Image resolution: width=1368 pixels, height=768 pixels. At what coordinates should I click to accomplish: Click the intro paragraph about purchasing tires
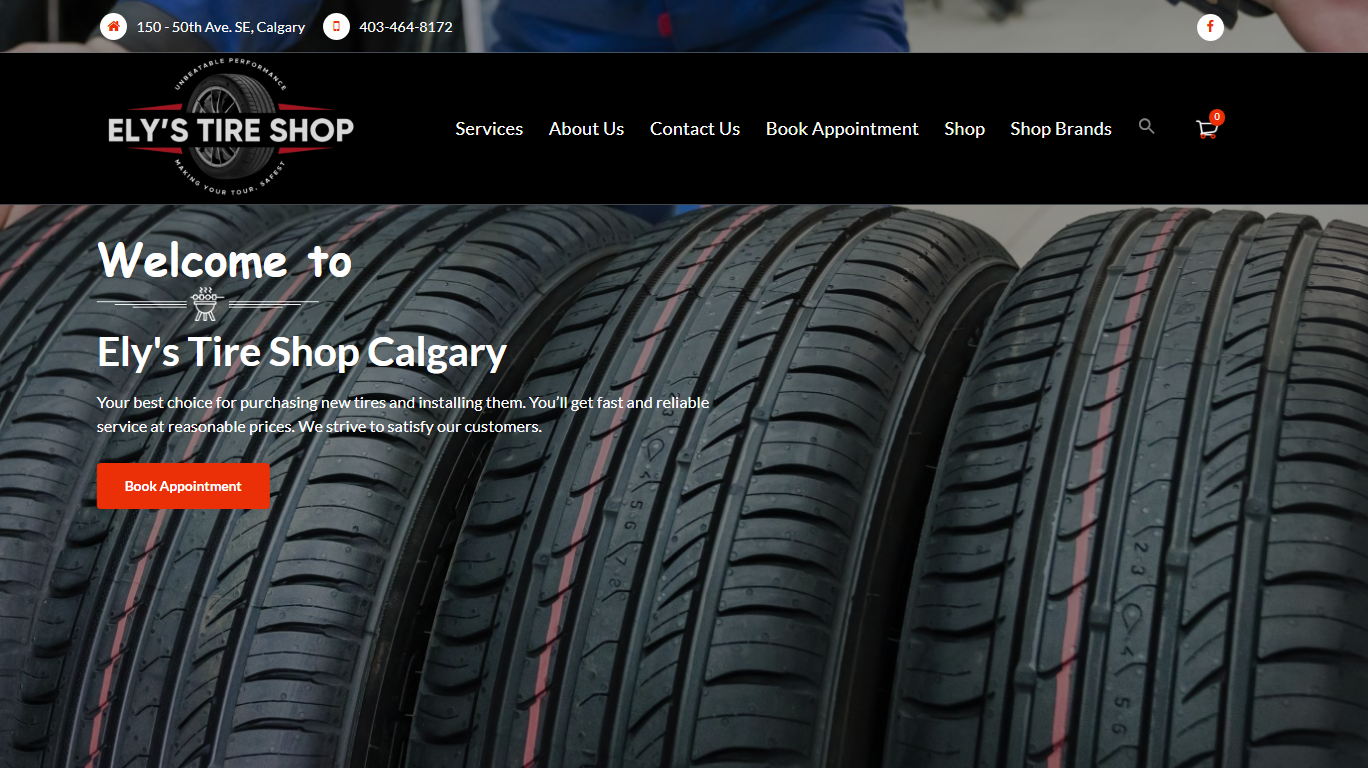tap(403, 414)
